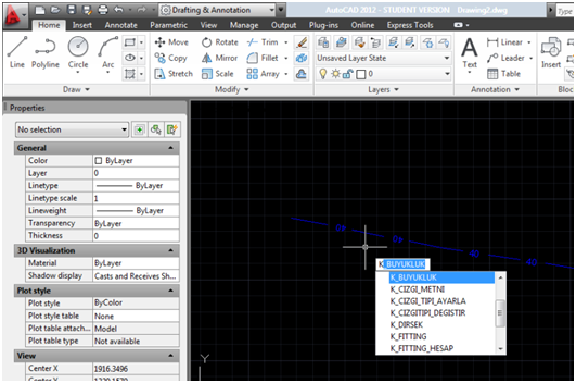Viewport: 575px width, 381px height.
Task: Click the Table tool
Action: [x=503, y=74]
